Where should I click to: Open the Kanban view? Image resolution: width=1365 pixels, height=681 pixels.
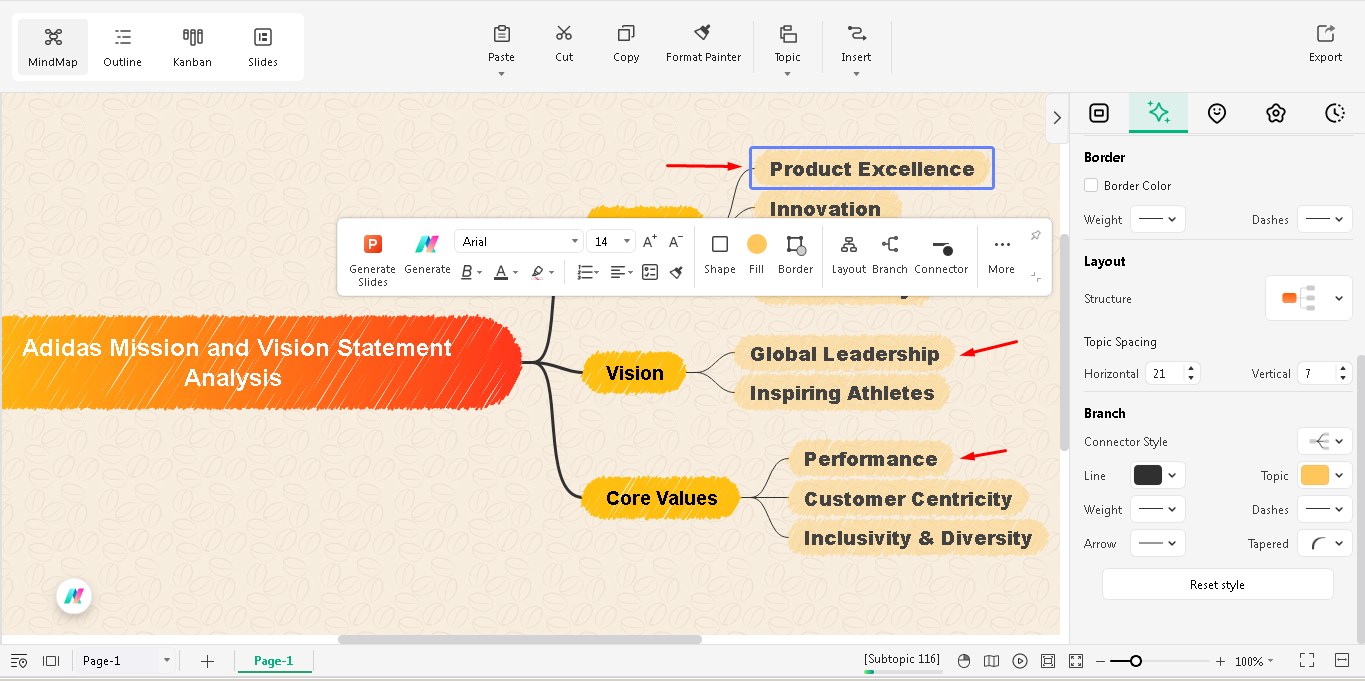click(x=192, y=47)
